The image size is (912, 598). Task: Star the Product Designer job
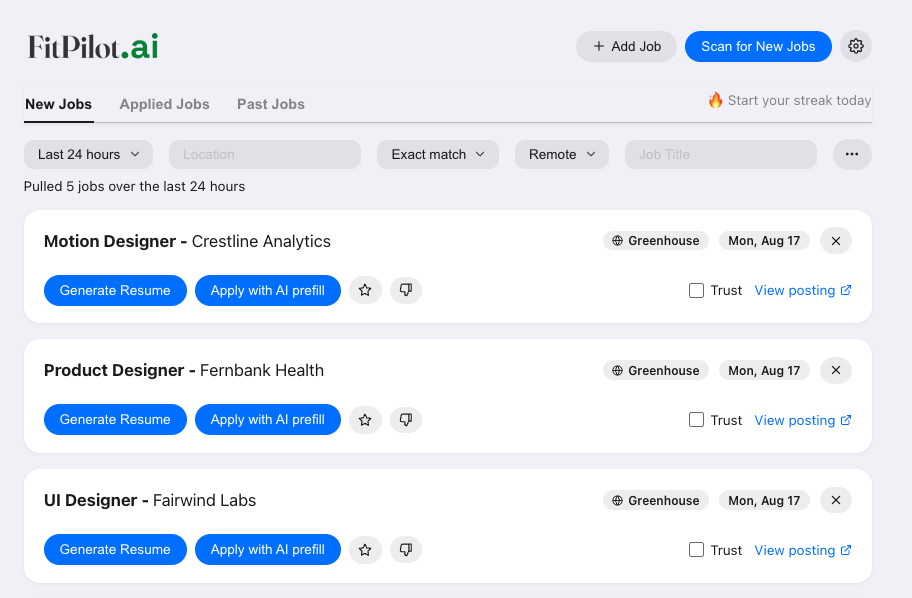365,419
